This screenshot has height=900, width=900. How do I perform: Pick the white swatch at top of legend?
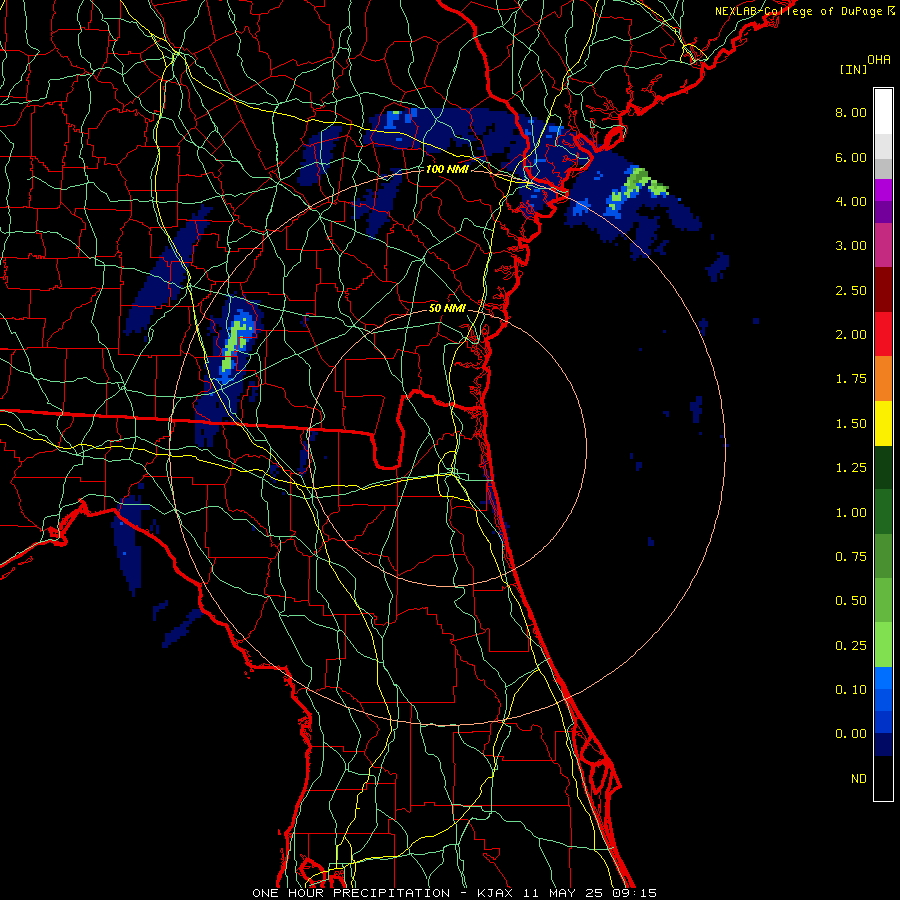pos(883,112)
